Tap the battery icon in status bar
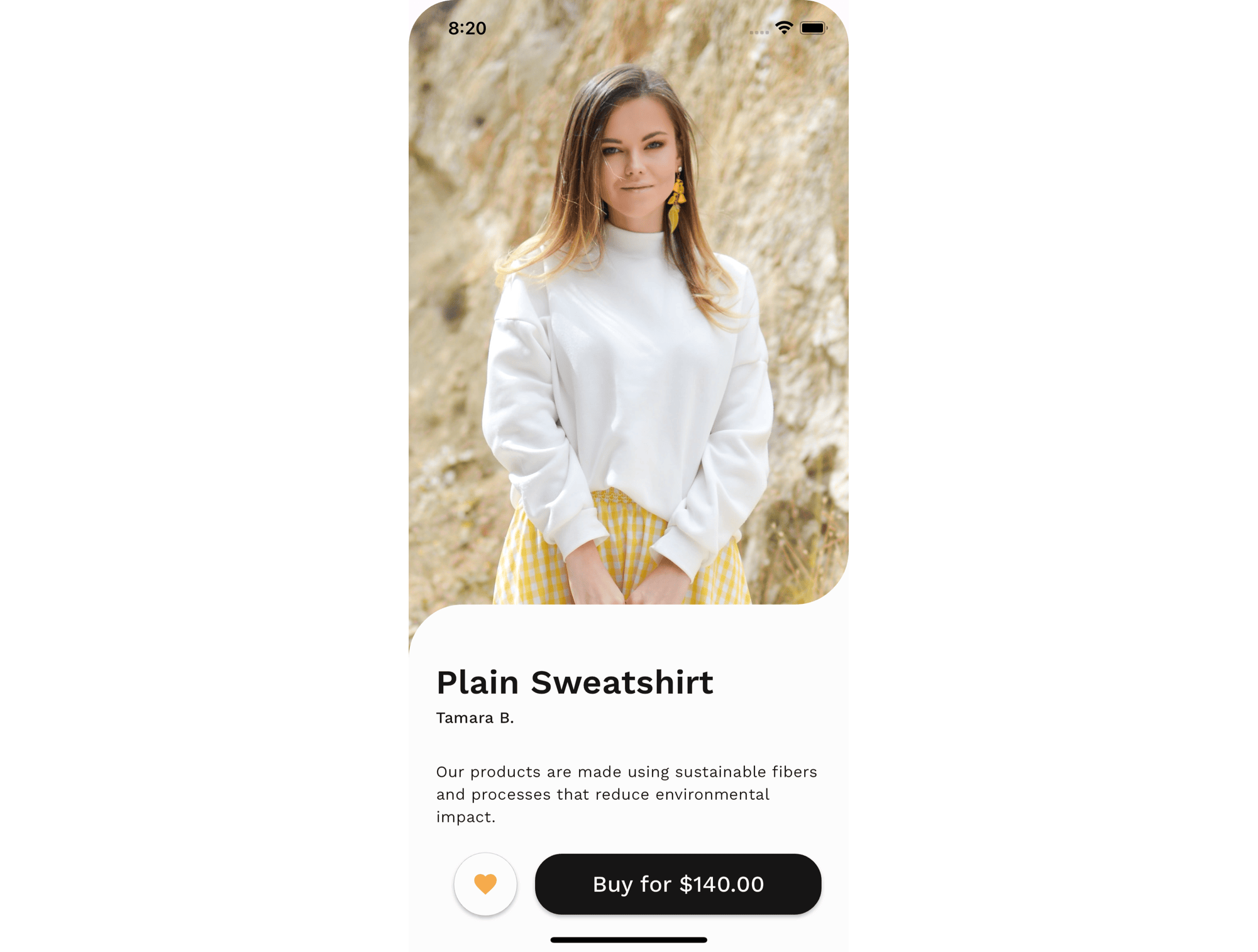Image resolution: width=1258 pixels, height=952 pixels. click(813, 28)
